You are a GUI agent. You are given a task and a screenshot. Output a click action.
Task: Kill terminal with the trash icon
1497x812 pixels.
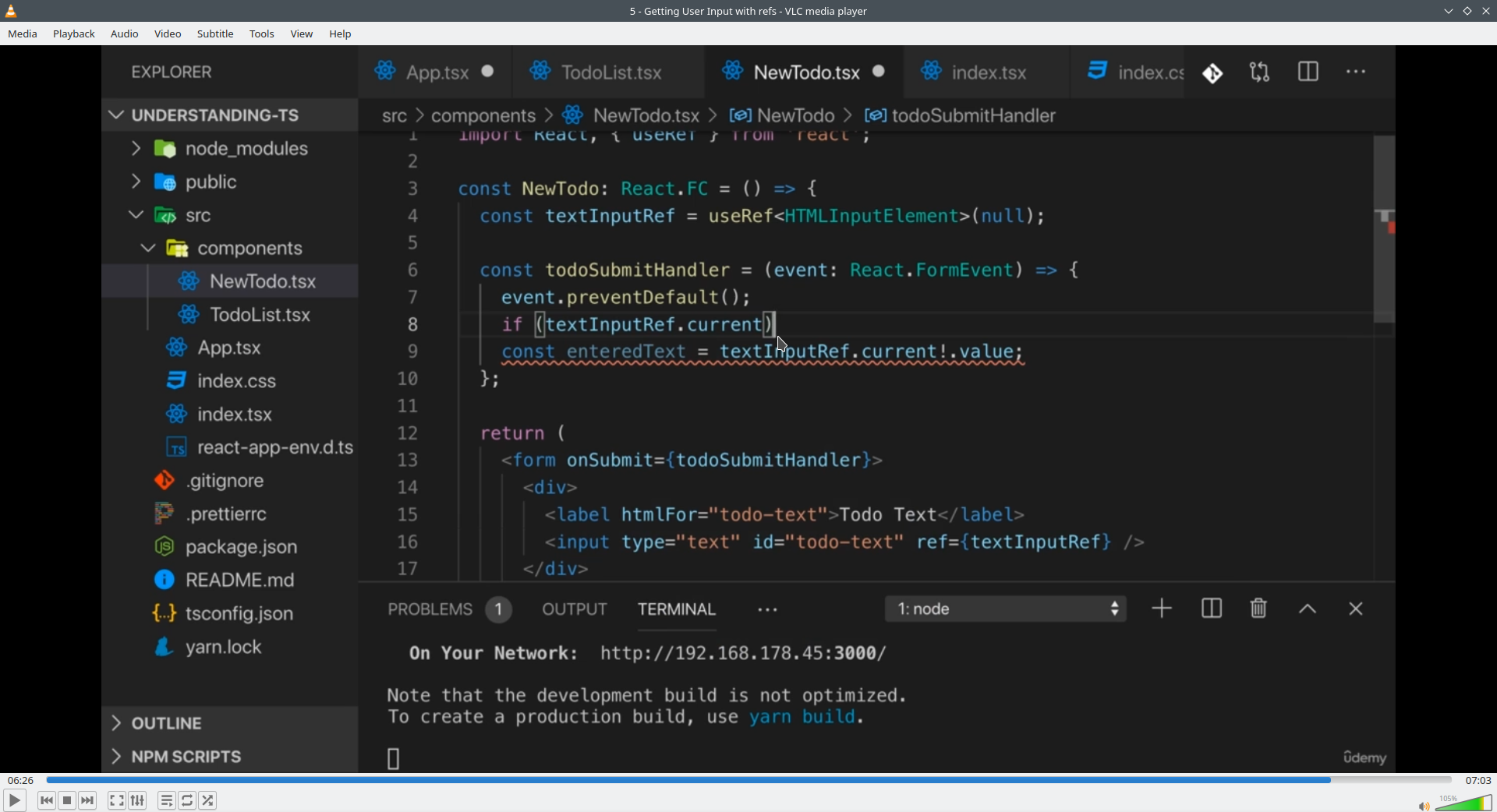click(x=1258, y=609)
